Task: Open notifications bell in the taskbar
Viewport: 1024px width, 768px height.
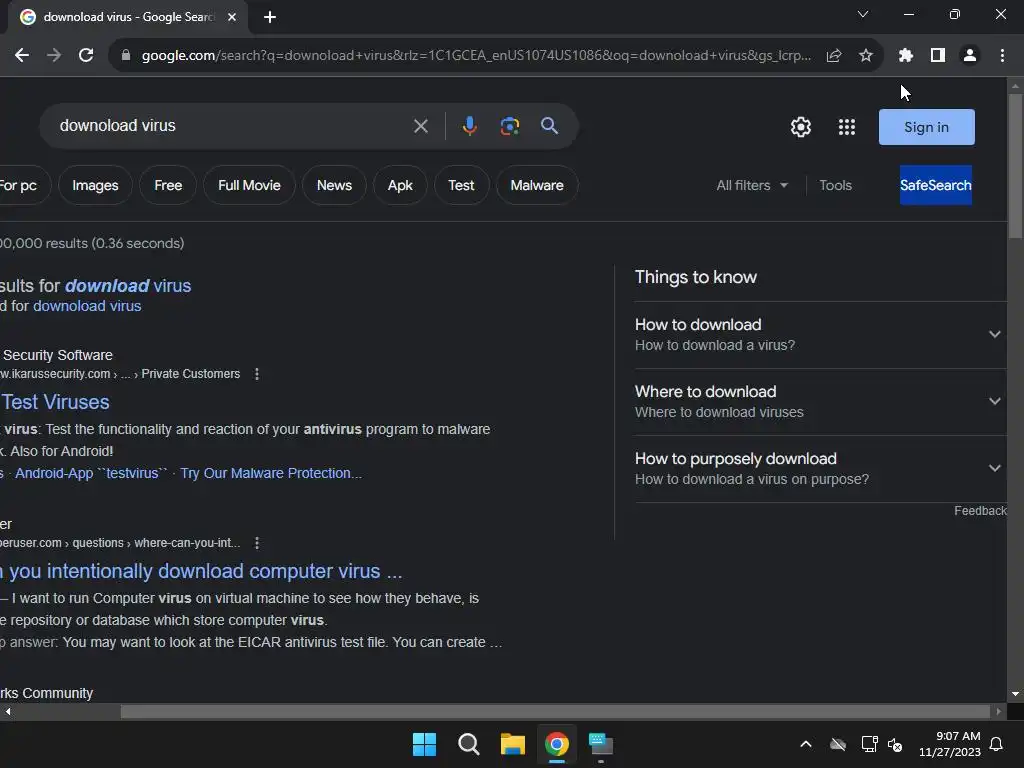Action: point(997,744)
